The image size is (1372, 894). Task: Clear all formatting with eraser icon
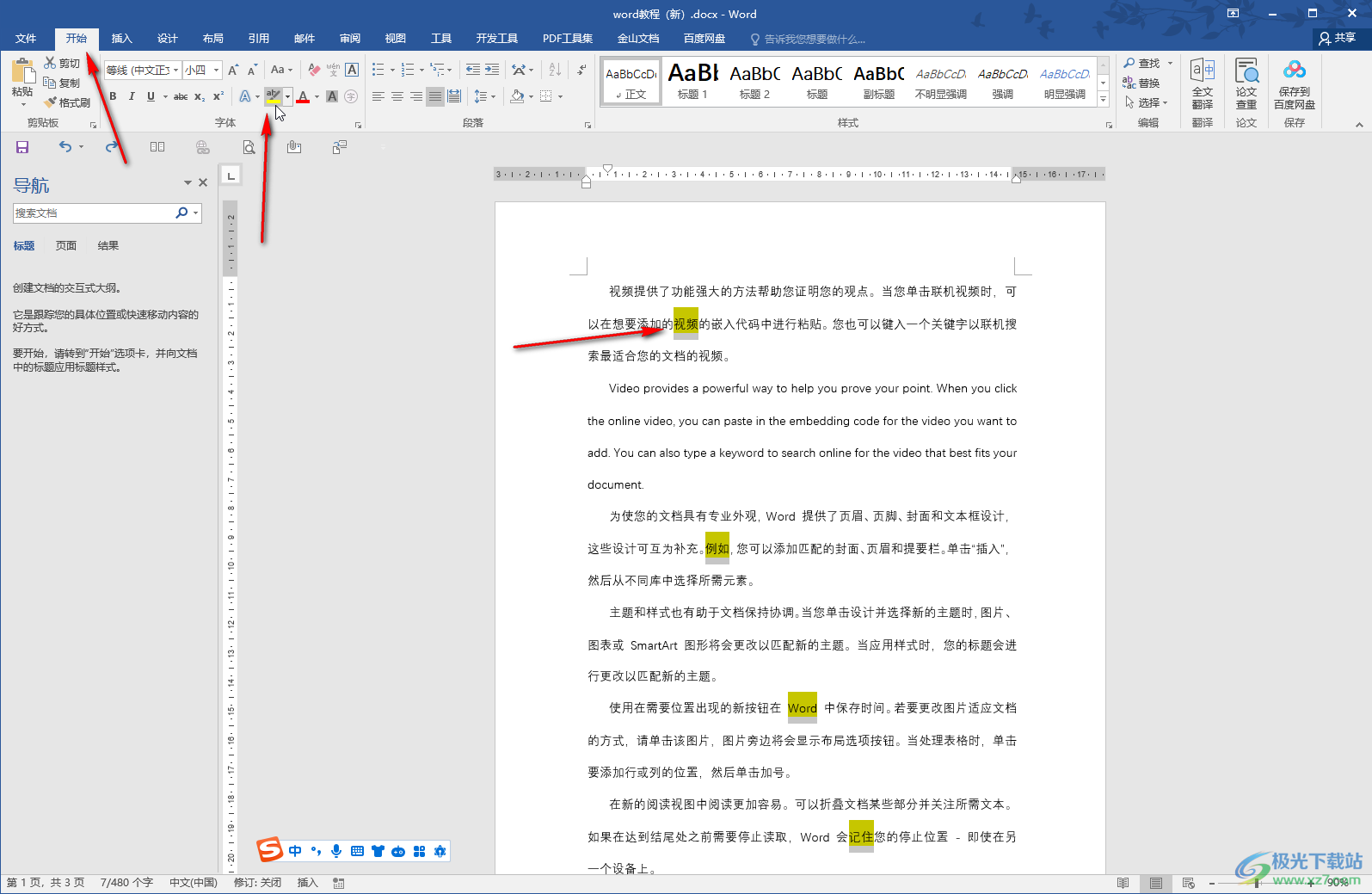click(314, 70)
